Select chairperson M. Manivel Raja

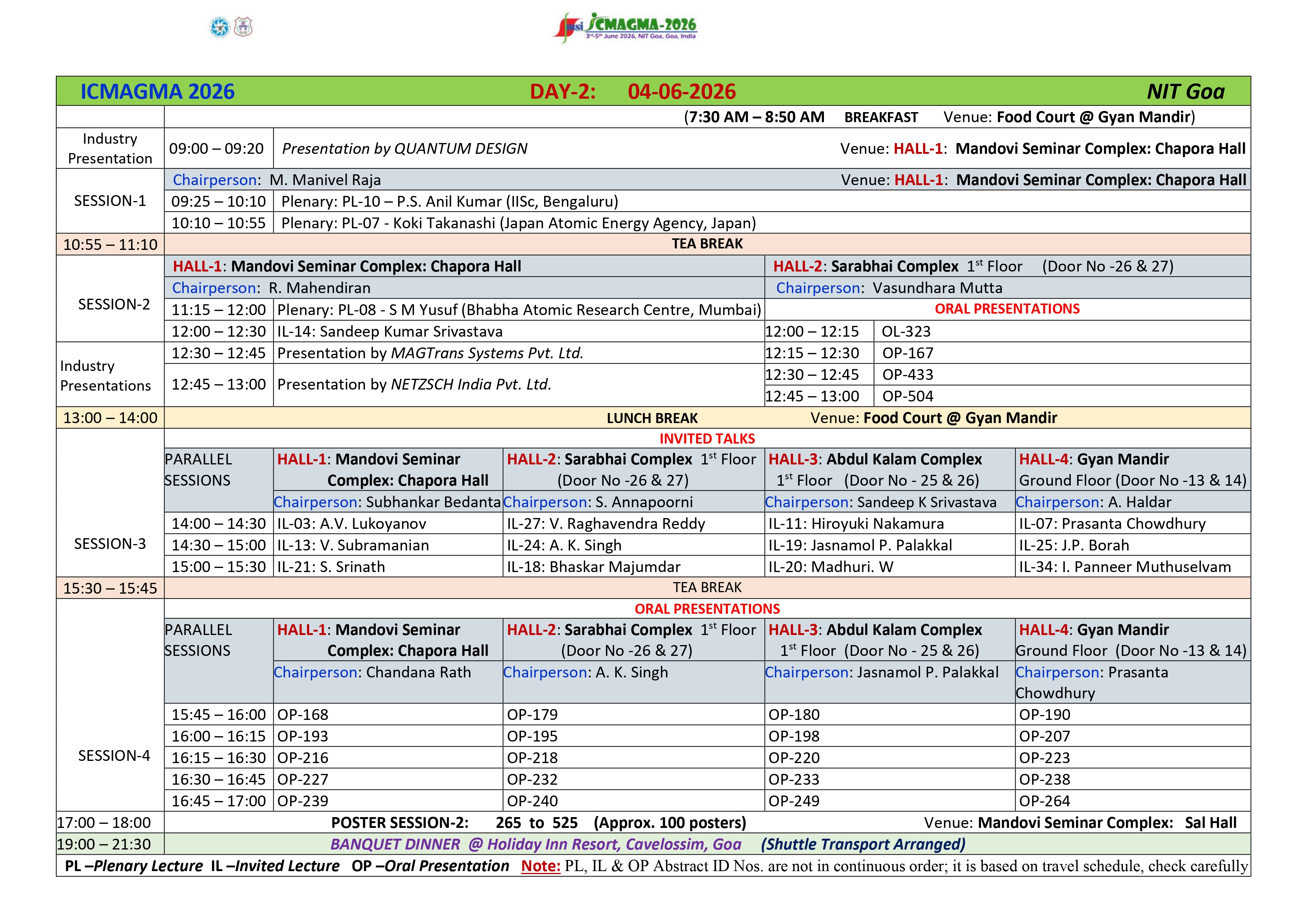325,180
